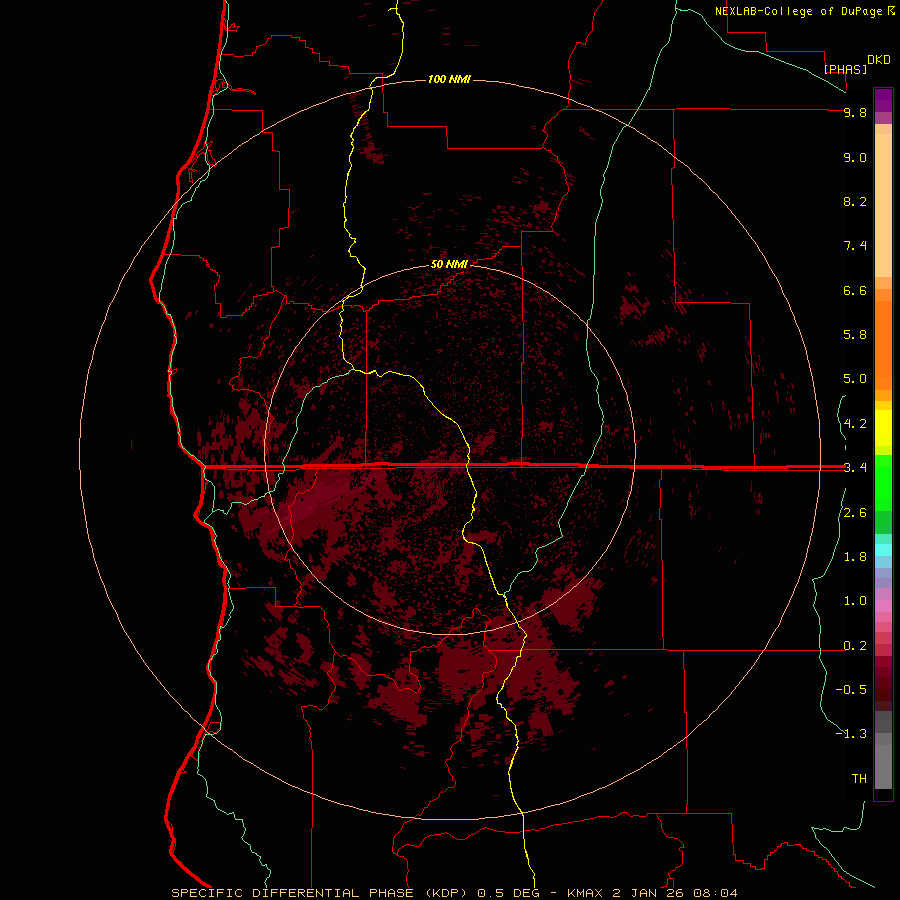
Task: Select the 1.8 value on color scale
Action: tap(855, 557)
